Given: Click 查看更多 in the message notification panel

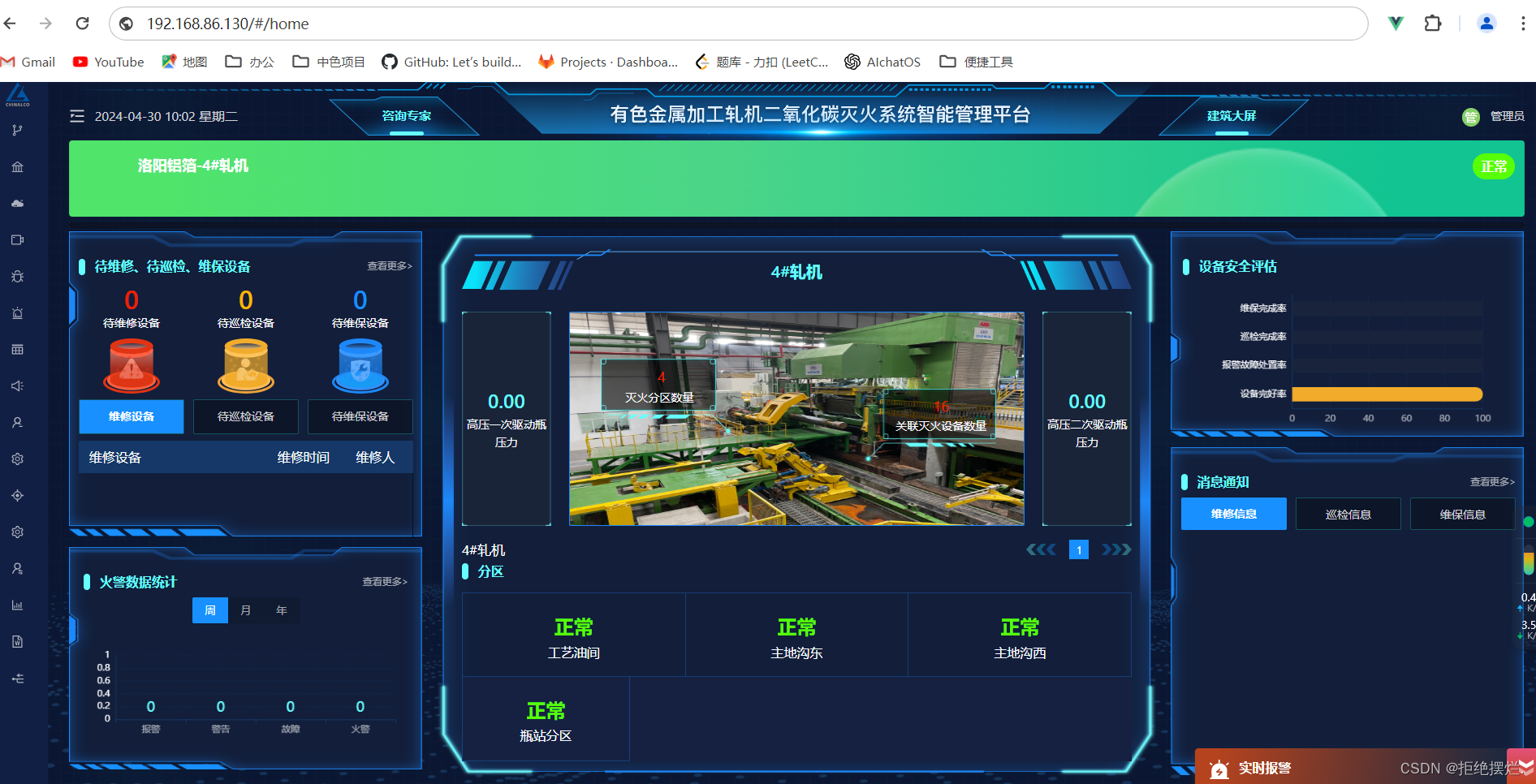Looking at the screenshot, I should [1491, 481].
